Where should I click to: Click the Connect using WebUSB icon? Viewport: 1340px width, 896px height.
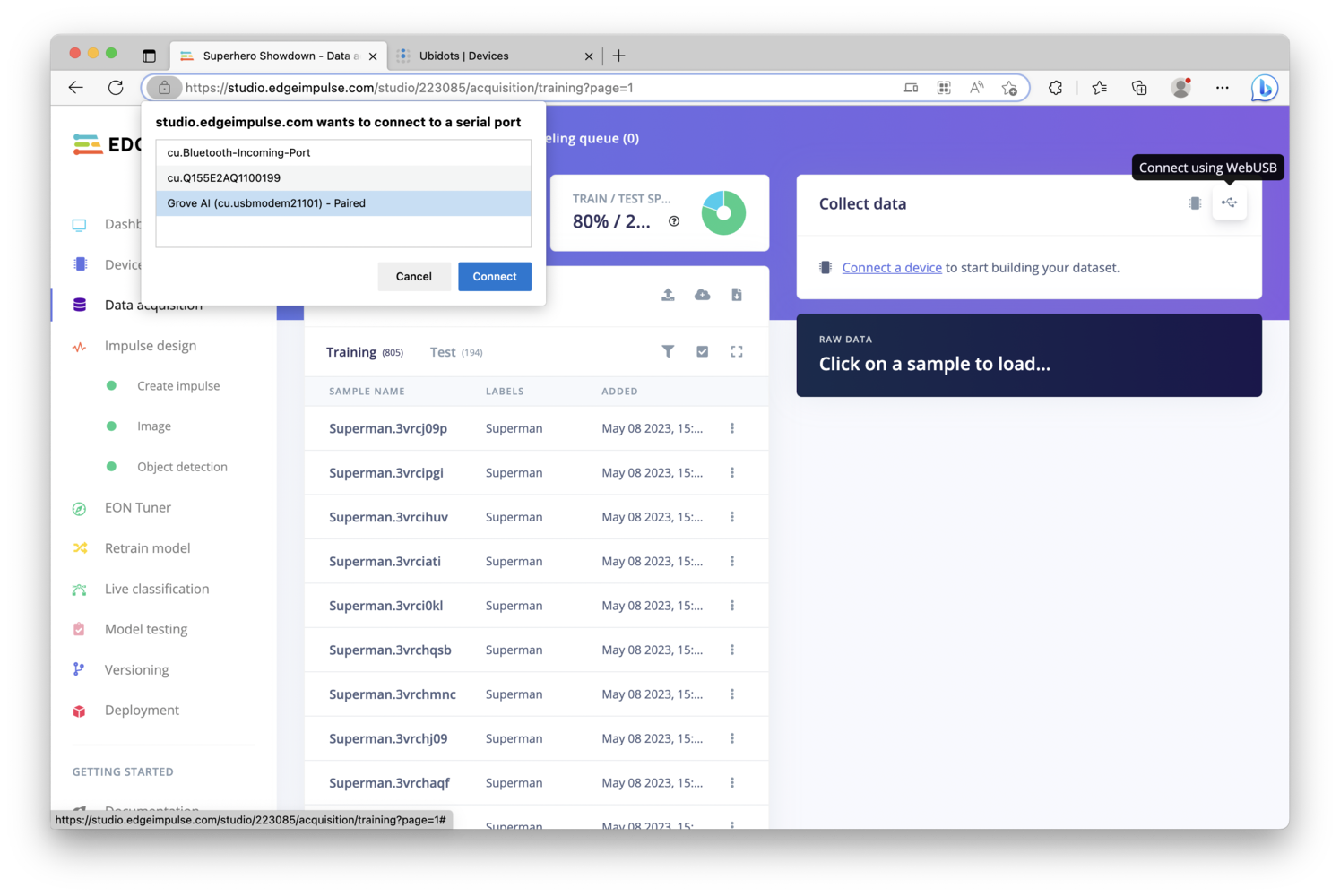(1229, 203)
